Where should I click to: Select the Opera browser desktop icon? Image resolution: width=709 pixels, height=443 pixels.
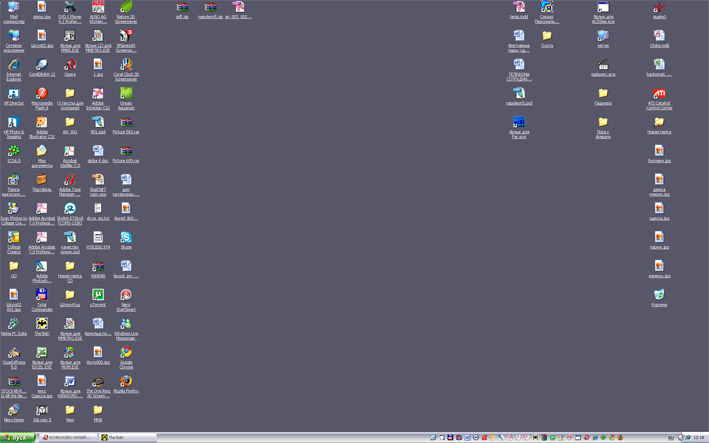pyautogui.click(x=70, y=65)
